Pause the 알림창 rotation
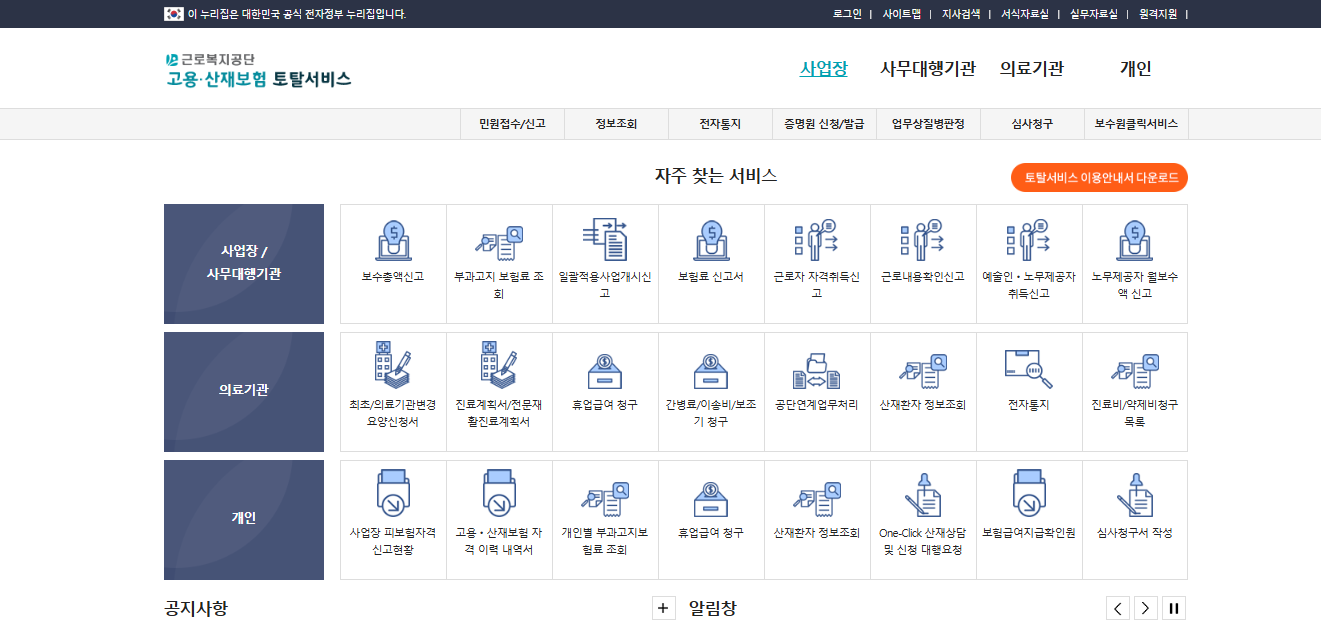 [1176, 607]
